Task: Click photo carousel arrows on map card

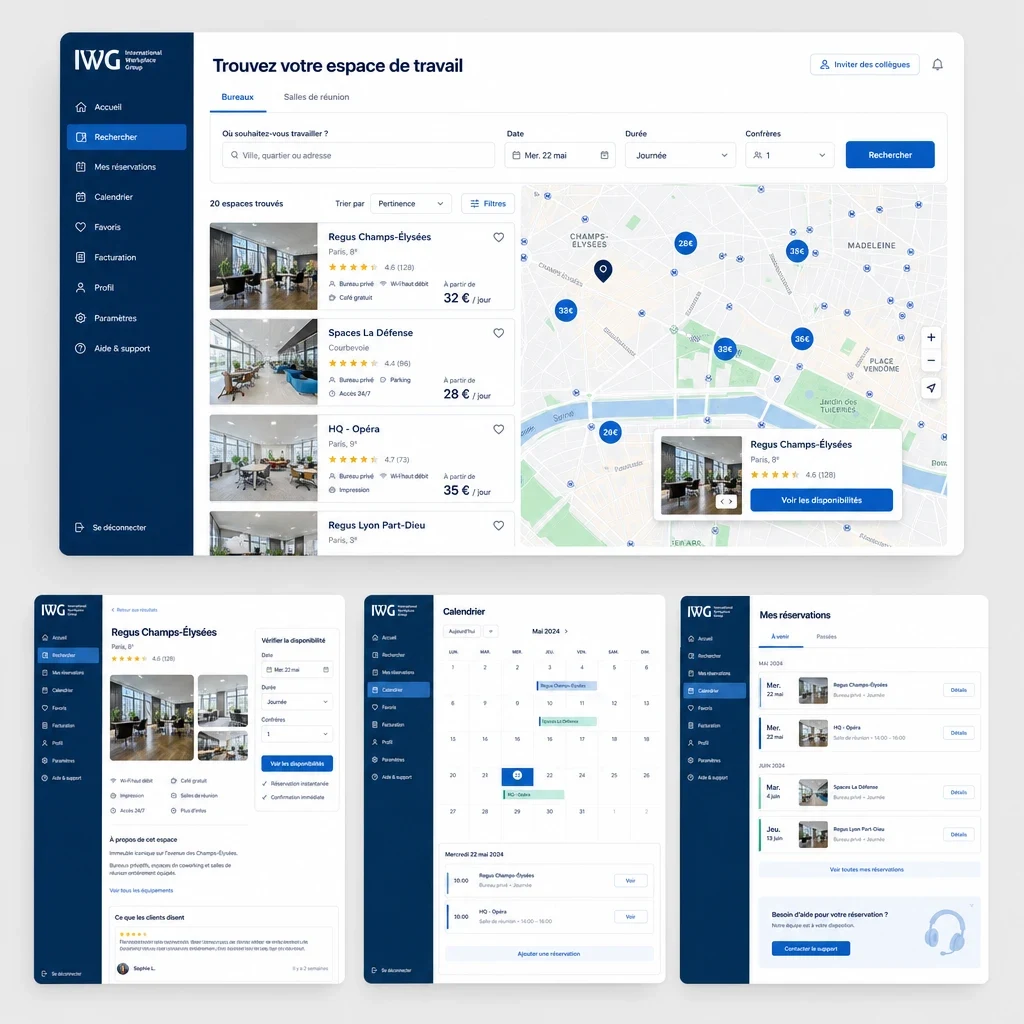Action: (726, 502)
